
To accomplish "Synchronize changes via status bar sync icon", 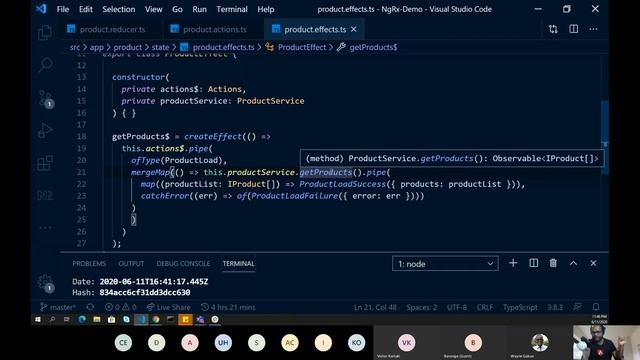I will pyautogui.click(x=90, y=307).
